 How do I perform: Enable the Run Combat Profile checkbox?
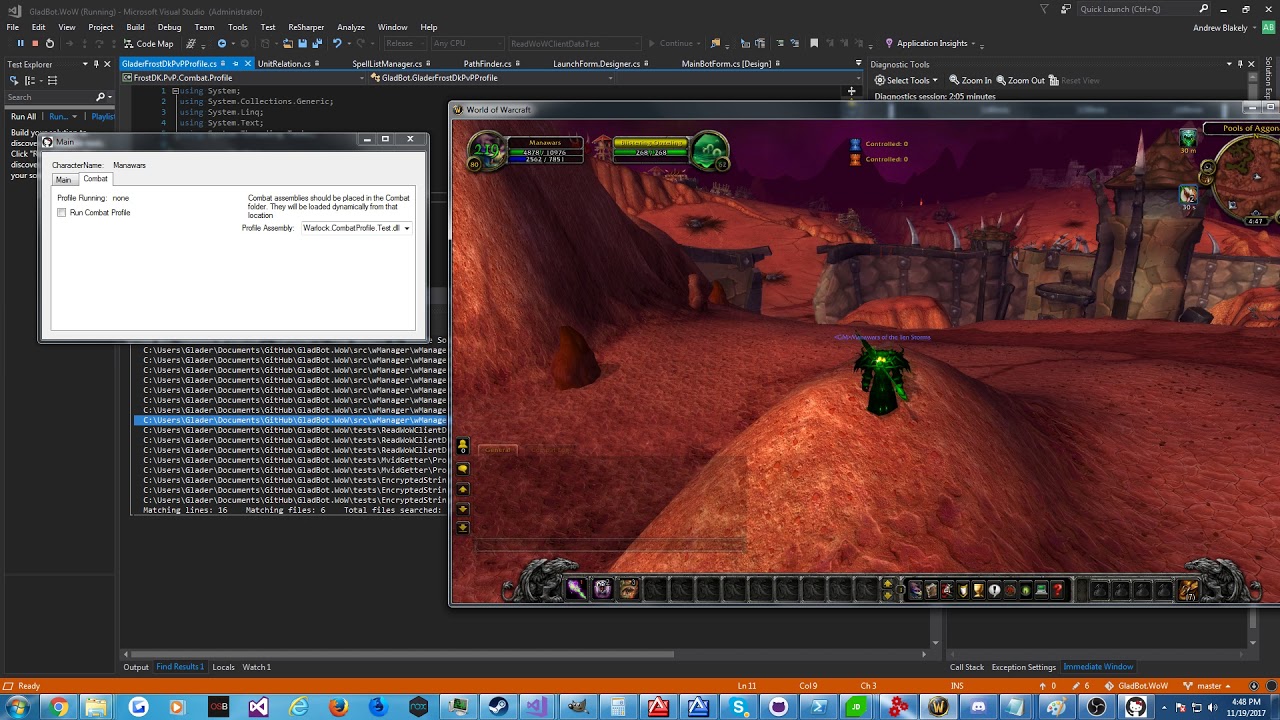[62, 213]
